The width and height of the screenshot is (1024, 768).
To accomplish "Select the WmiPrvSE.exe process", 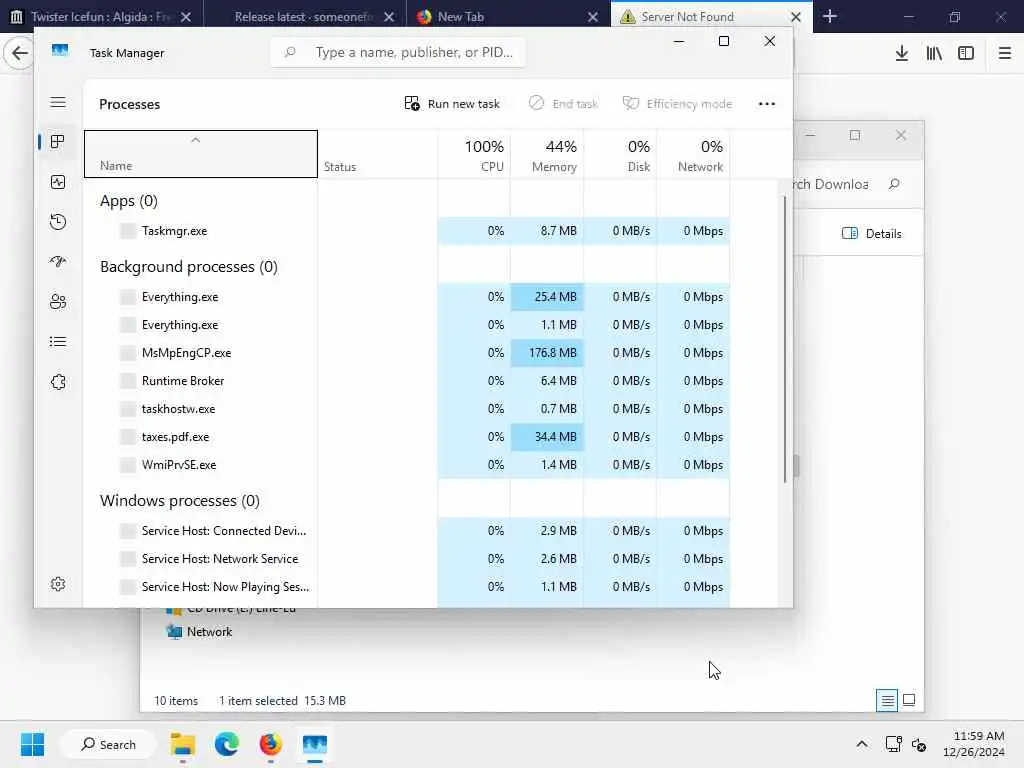I will point(407,466).
